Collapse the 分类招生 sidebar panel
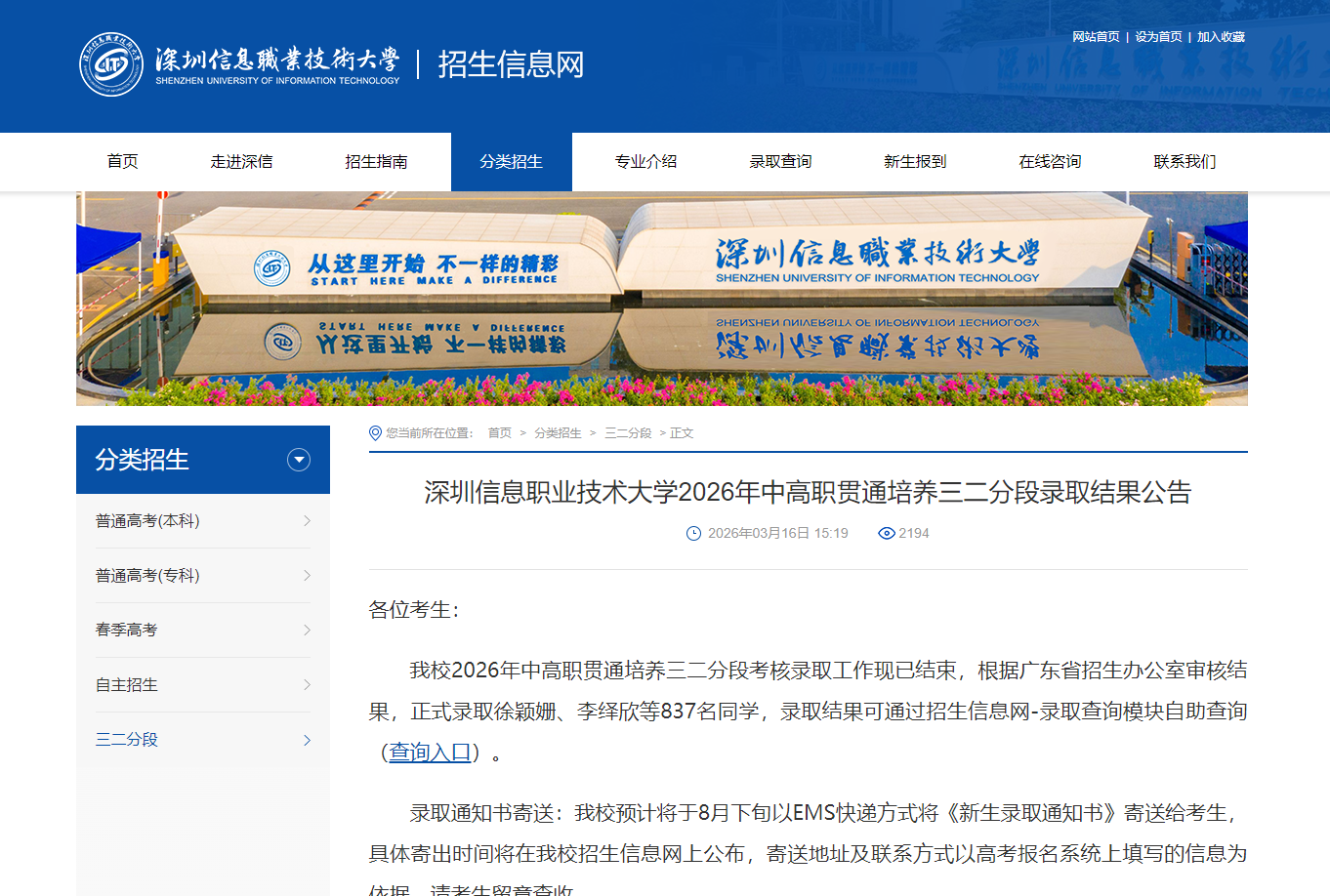Screen dimensions: 1330x896 [x=298, y=460]
